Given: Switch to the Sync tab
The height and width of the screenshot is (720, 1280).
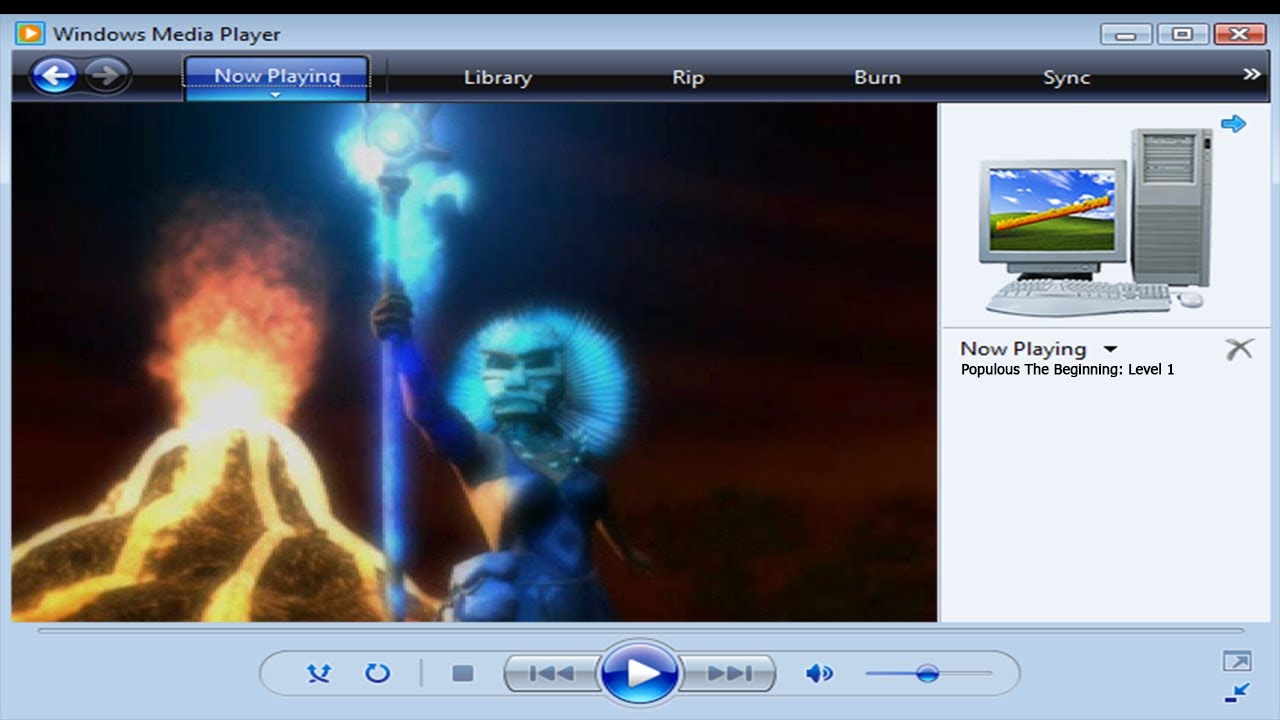Looking at the screenshot, I should [x=1066, y=77].
